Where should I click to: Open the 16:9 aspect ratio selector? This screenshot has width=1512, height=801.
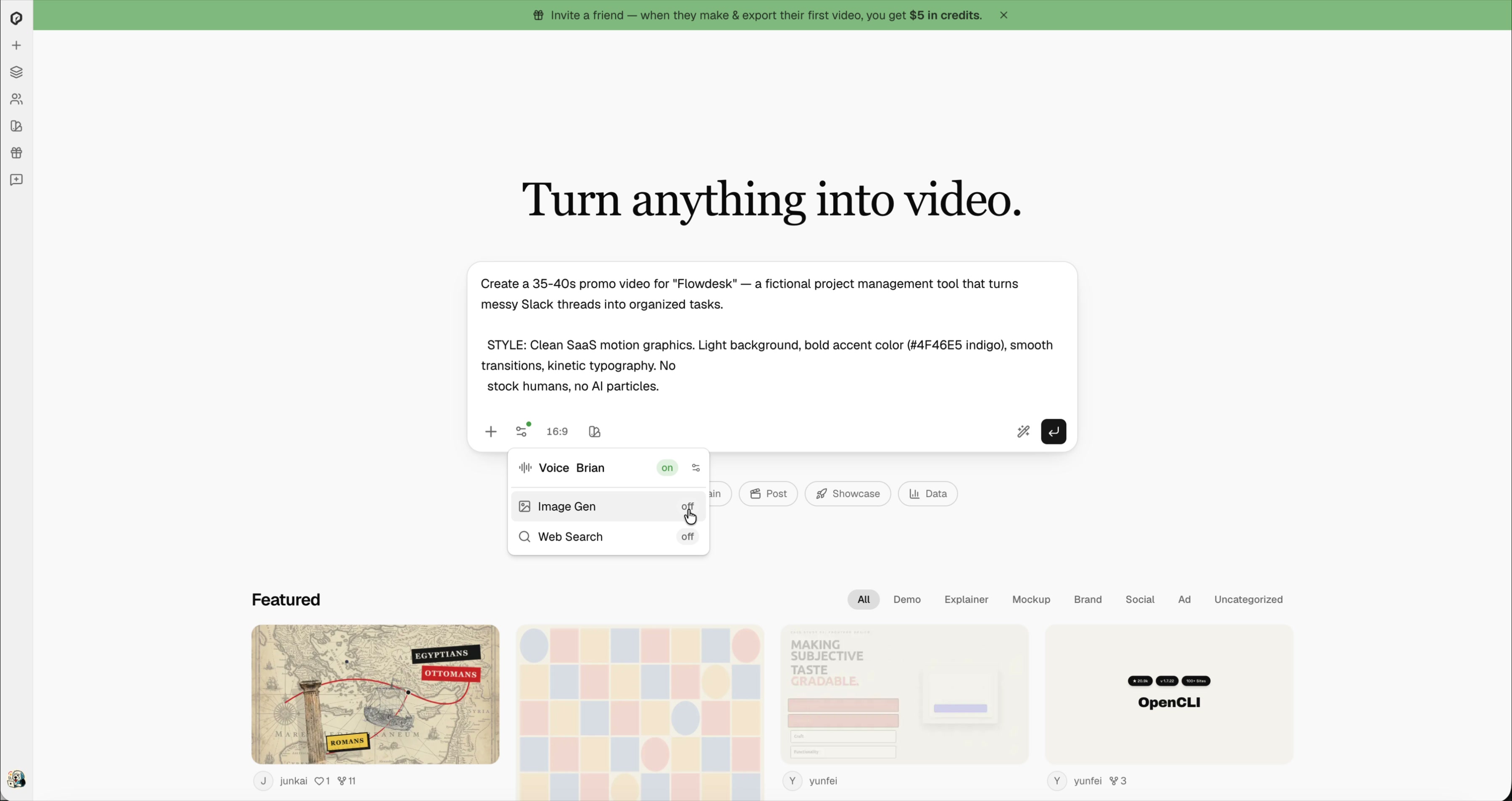[x=557, y=432]
